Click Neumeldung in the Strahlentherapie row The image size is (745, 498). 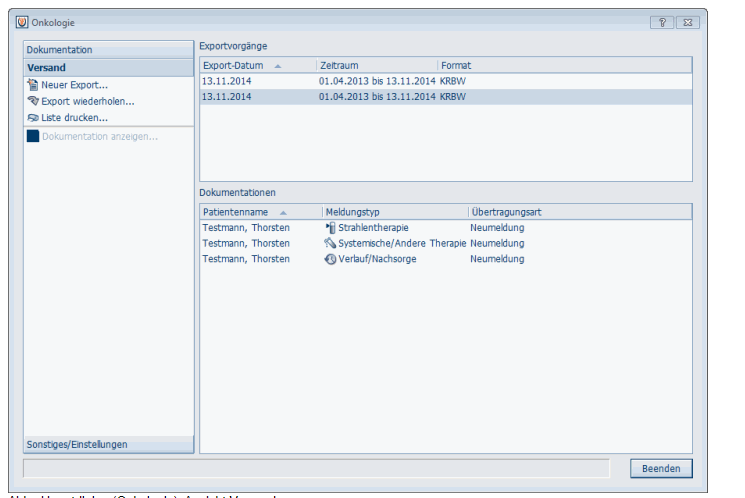click(x=497, y=228)
